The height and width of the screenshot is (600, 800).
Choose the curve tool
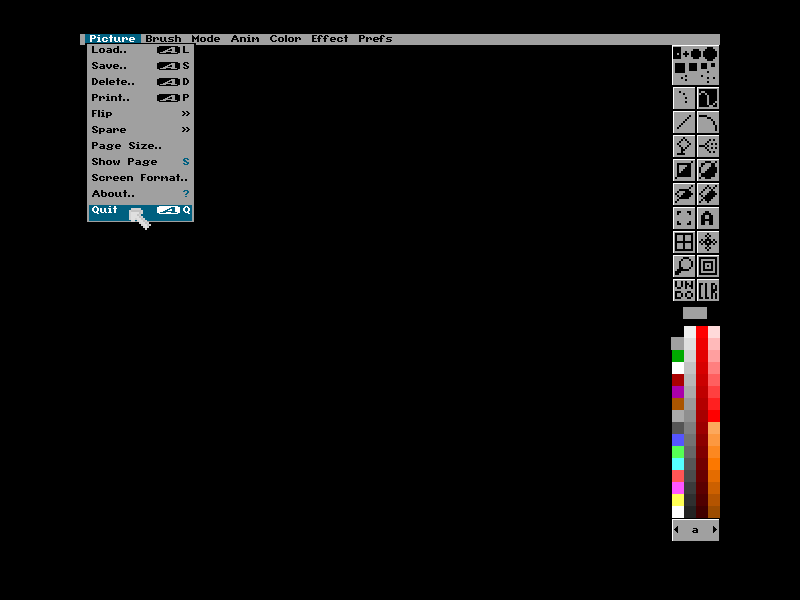point(708,122)
